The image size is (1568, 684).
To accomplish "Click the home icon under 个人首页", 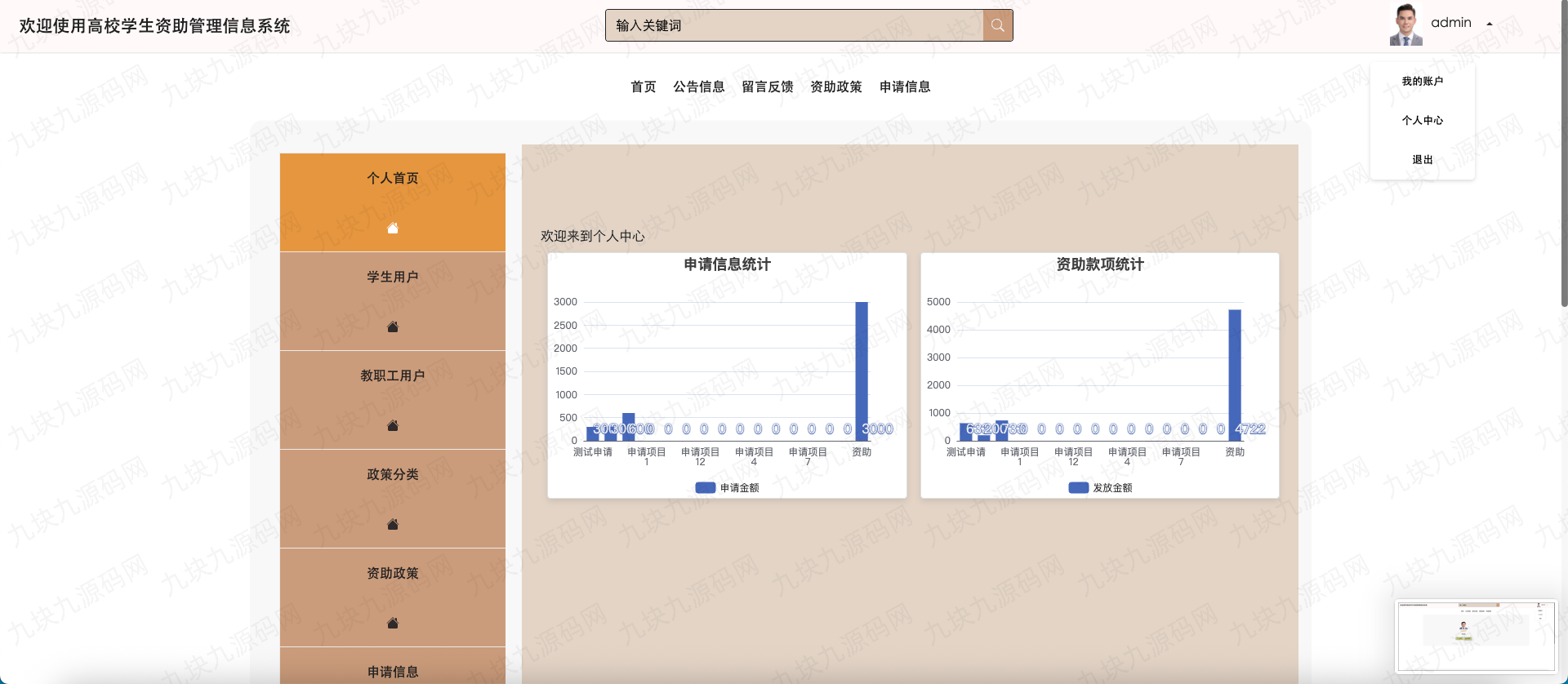I will pyautogui.click(x=393, y=228).
